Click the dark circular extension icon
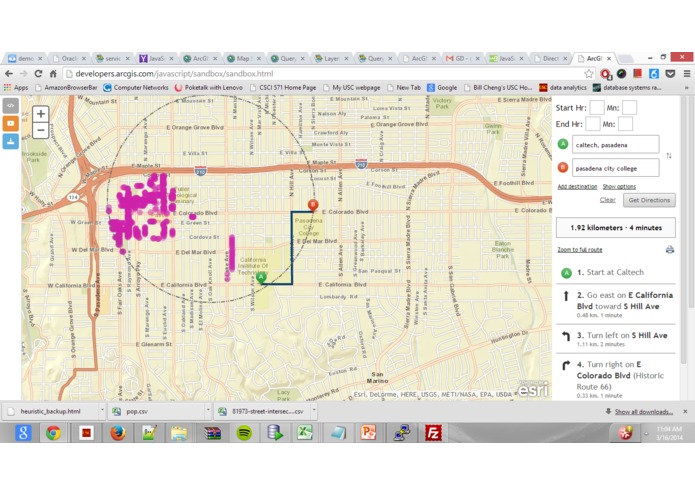The height and width of the screenshot is (494, 695). 621,74
